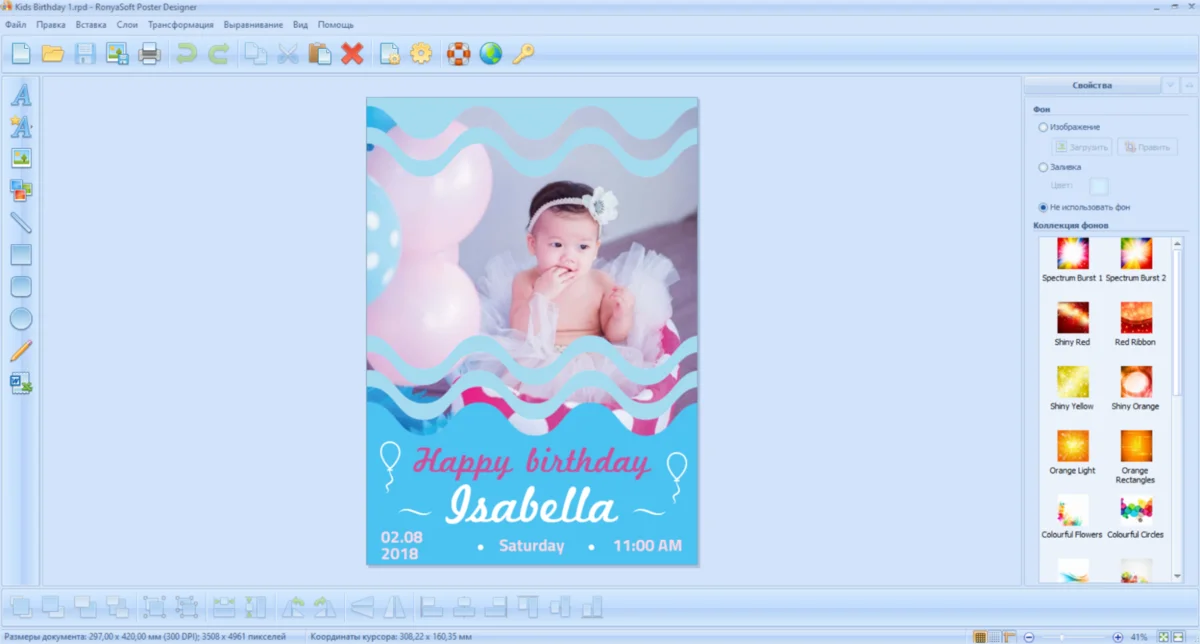Click the Insert Image tool icon
Screen dimensions: 1200x644
tap(21, 158)
